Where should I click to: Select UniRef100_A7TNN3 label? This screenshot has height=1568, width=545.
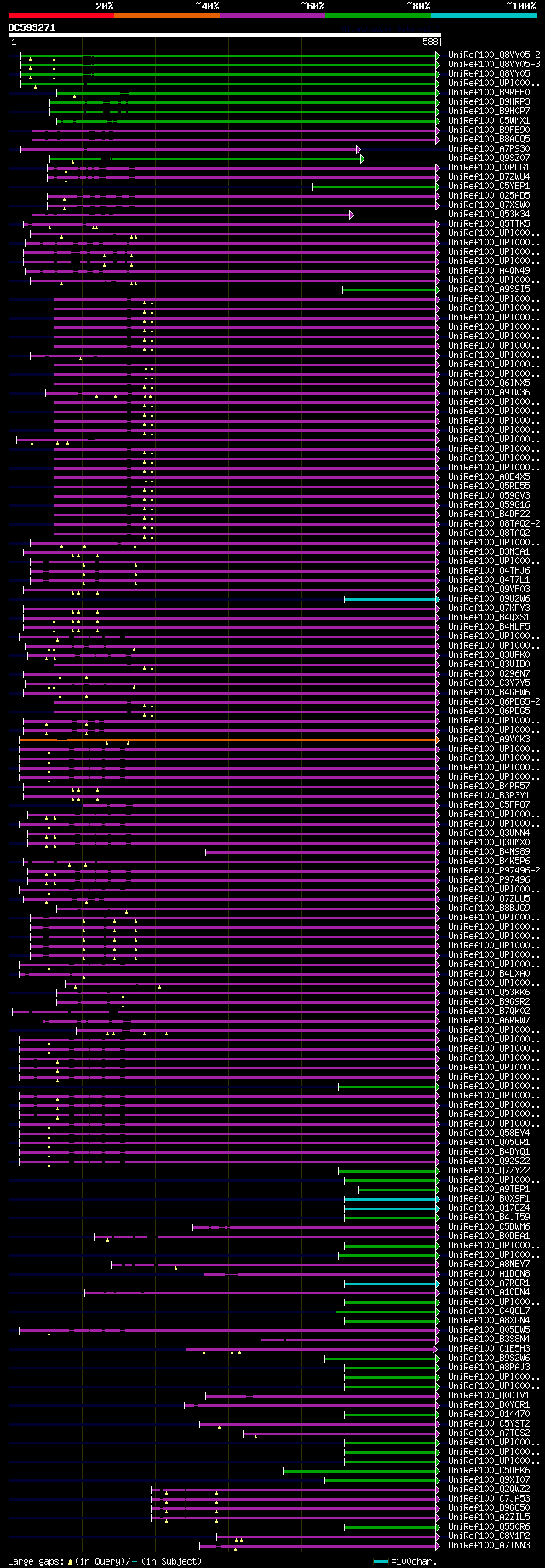pyautogui.click(x=489, y=1545)
